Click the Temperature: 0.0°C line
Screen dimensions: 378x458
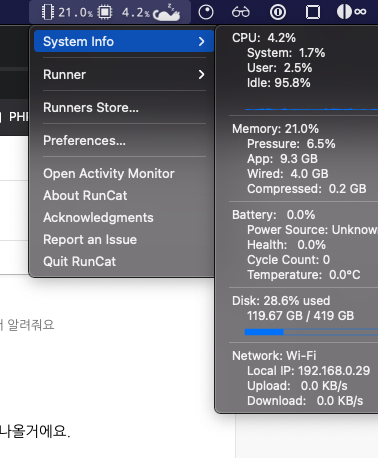click(304, 275)
